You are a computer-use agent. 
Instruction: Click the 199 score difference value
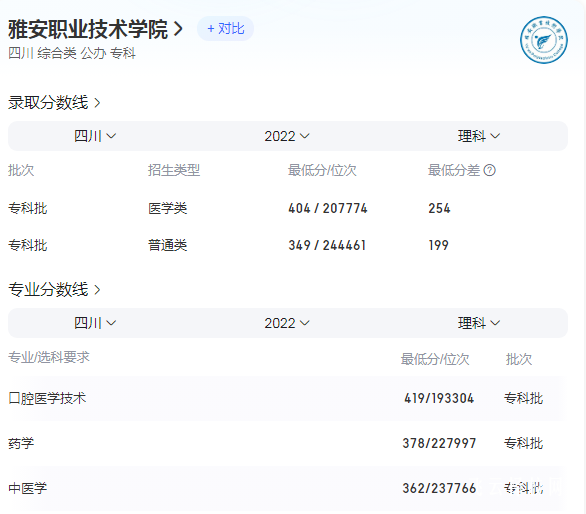(x=438, y=245)
